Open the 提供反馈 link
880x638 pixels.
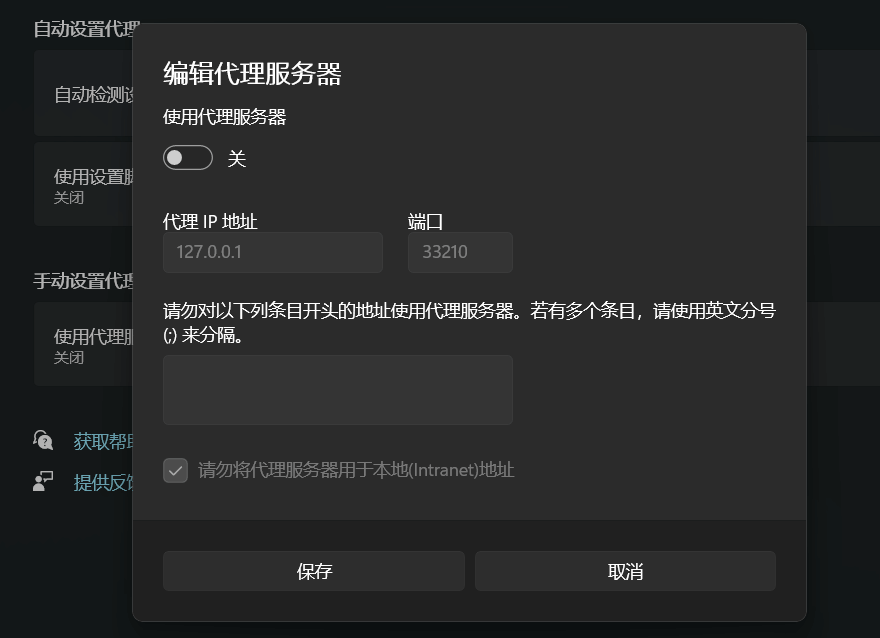(x=103, y=483)
